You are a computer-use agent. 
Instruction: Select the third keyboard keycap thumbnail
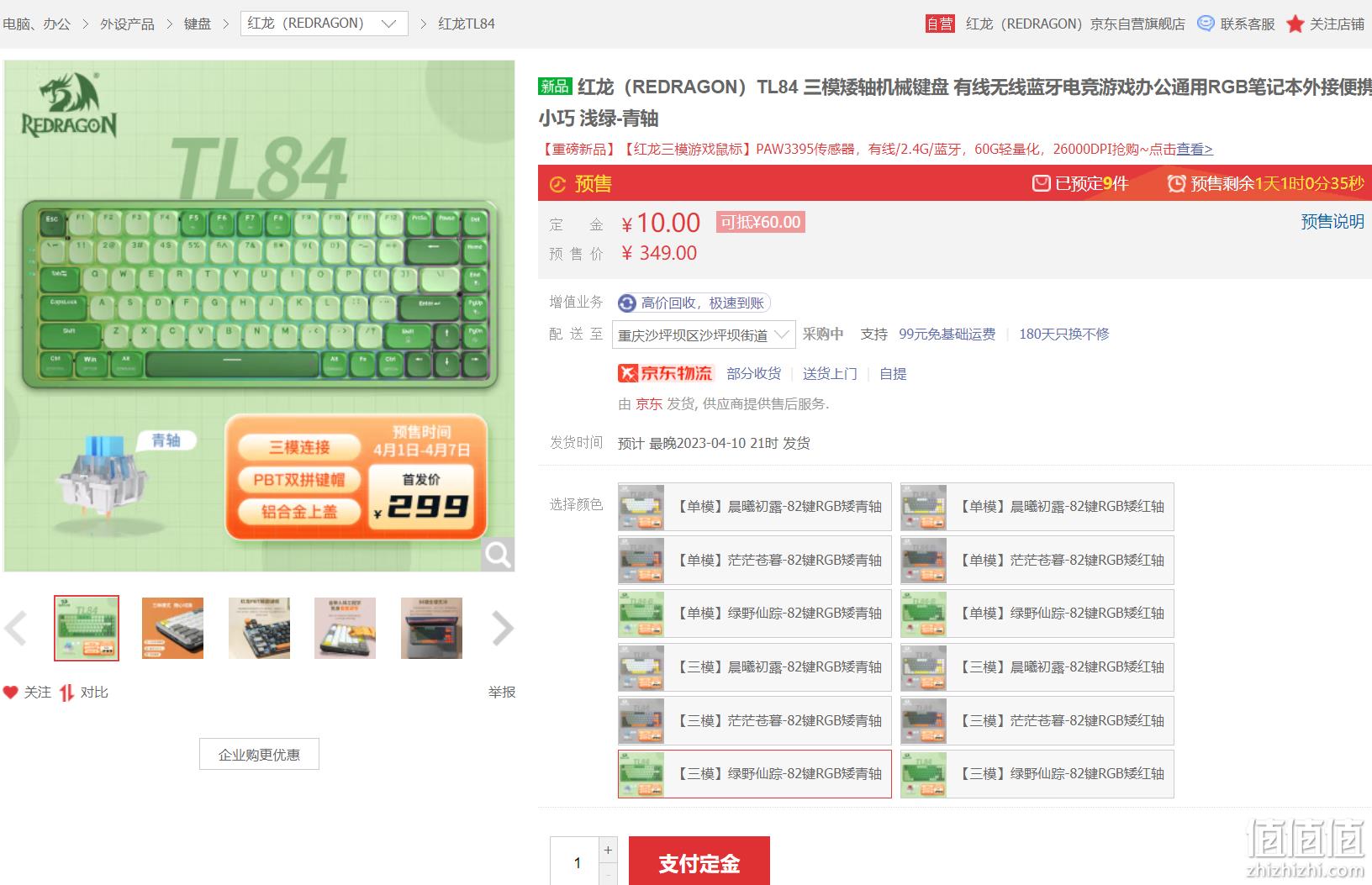pos(259,628)
